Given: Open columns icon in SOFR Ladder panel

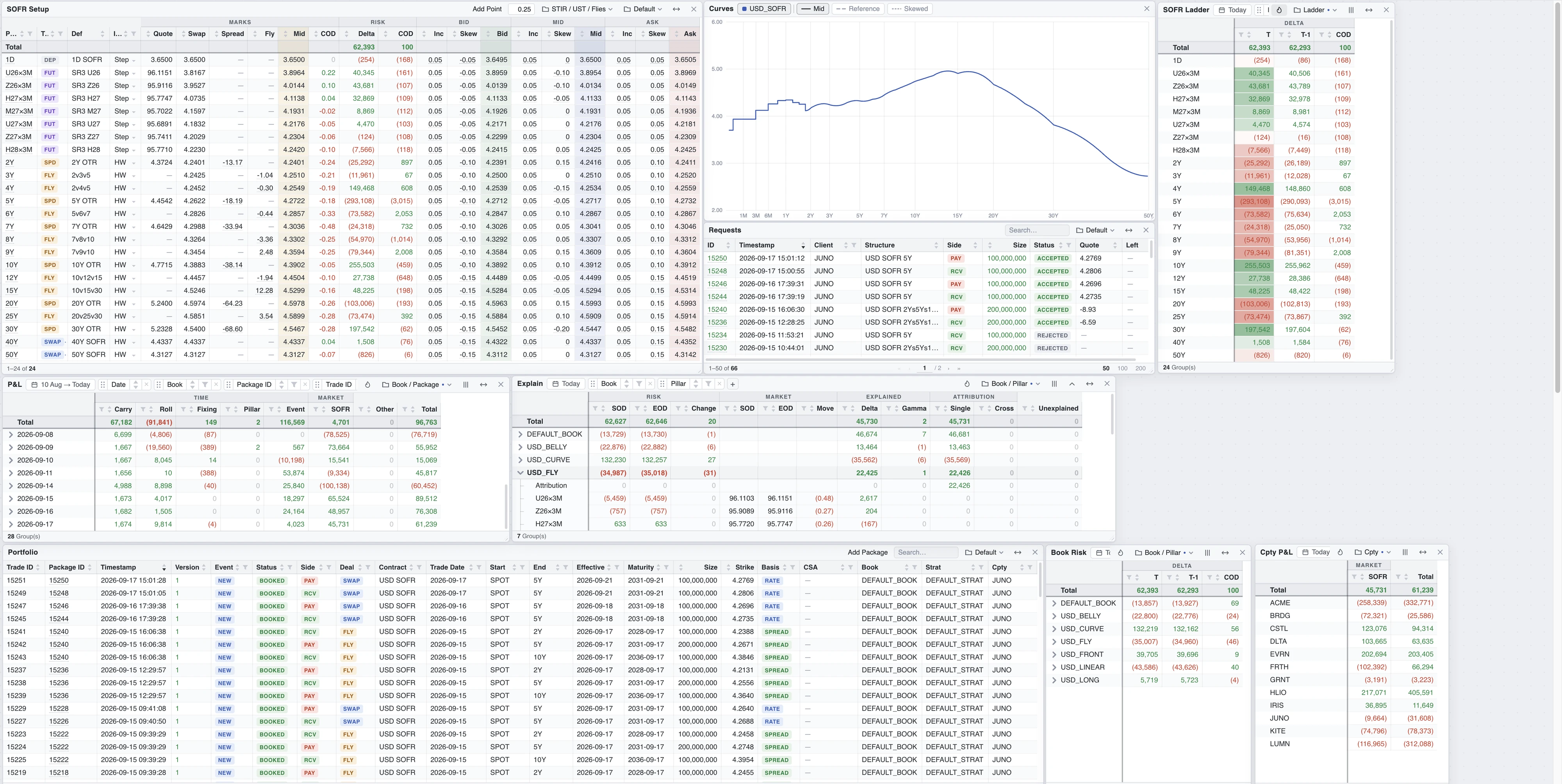Looking at the screenshot, I should coord(1351,10).
